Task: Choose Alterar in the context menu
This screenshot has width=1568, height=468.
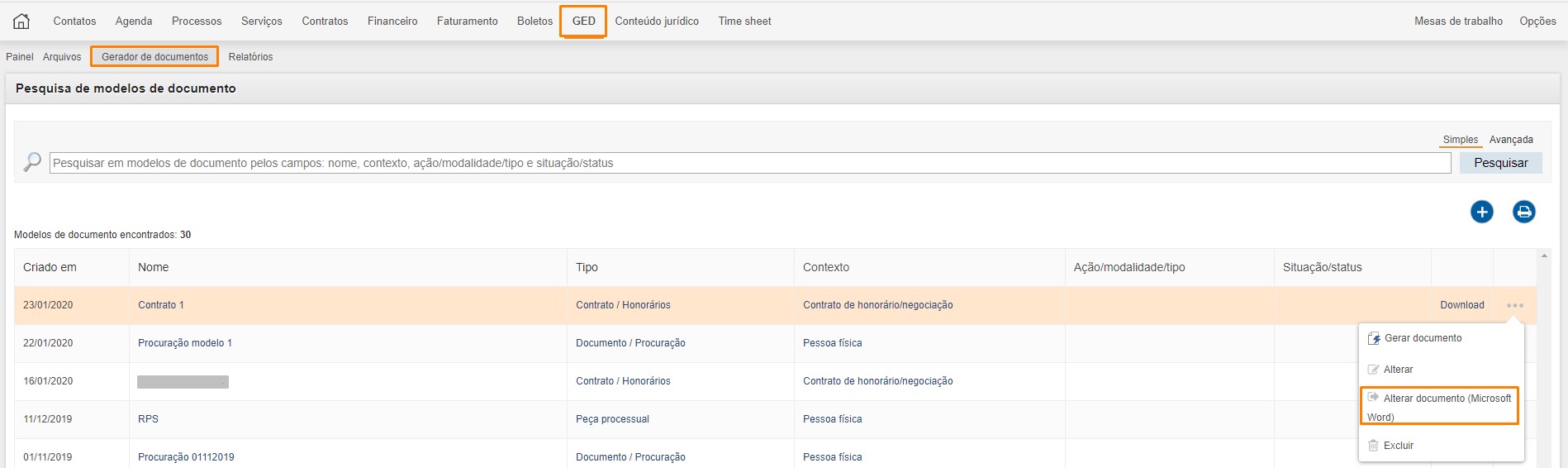Action: click(x=1398, y=370)
